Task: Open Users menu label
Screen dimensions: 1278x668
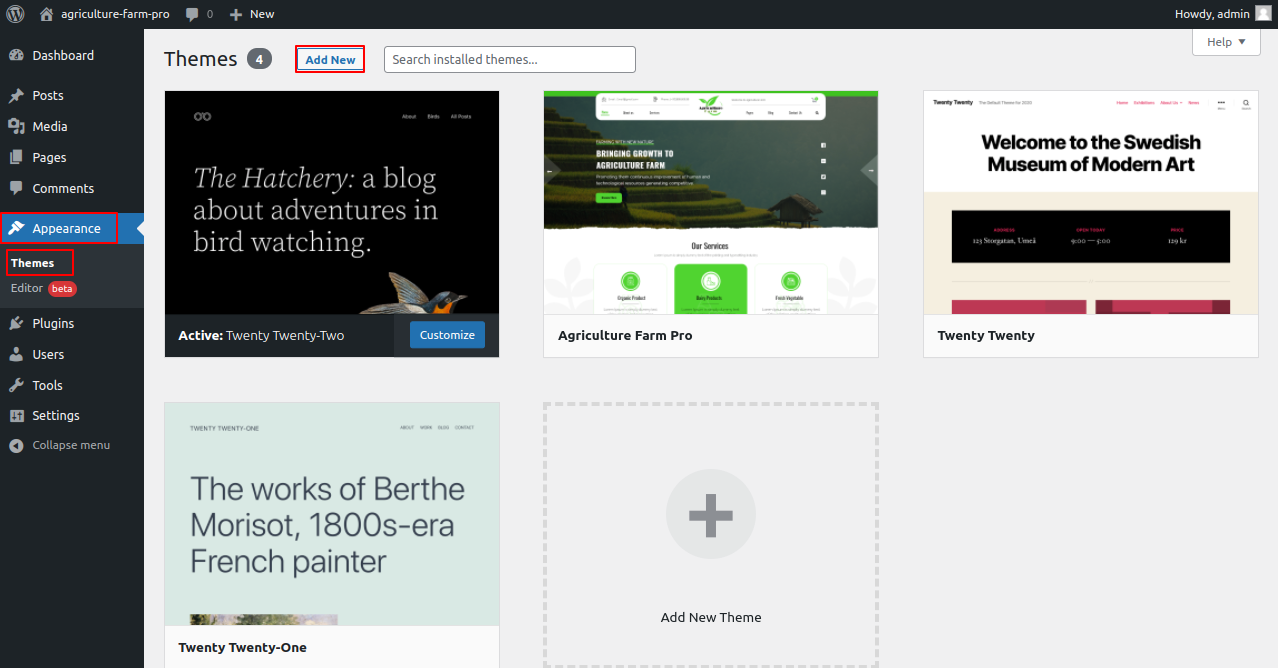Action: tap(48, 354)
